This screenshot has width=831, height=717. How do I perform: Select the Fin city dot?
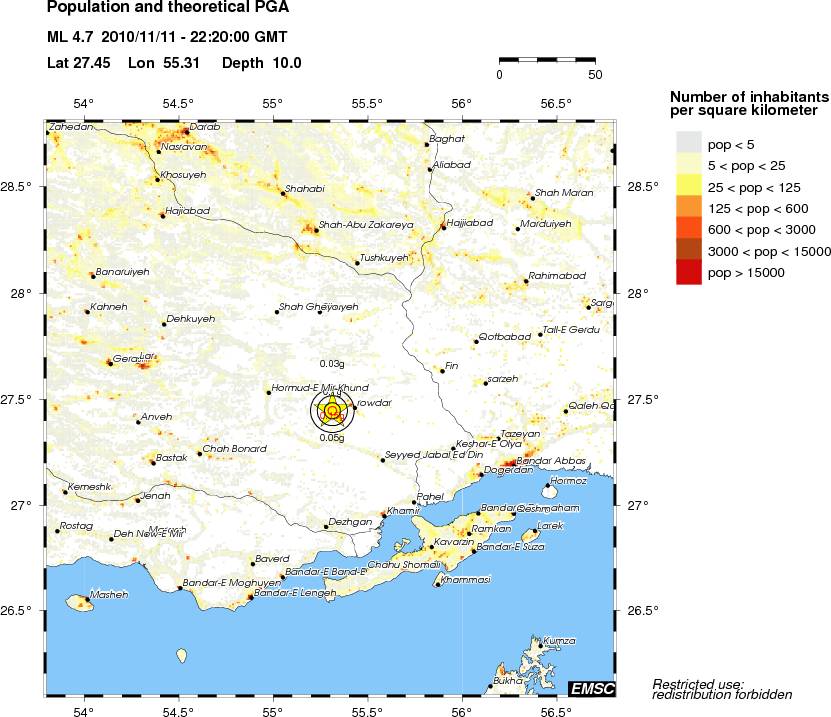pyautogui.click(x=442, y=371)
